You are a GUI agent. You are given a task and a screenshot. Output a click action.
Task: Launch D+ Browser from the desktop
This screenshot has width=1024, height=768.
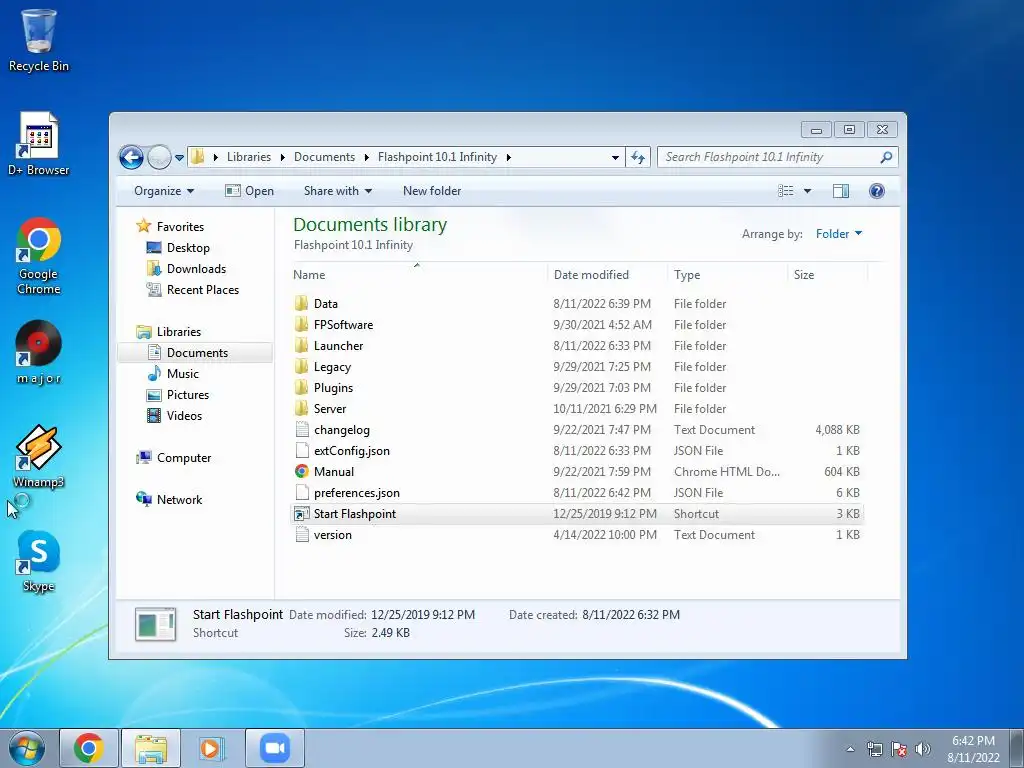coord(39,144)
